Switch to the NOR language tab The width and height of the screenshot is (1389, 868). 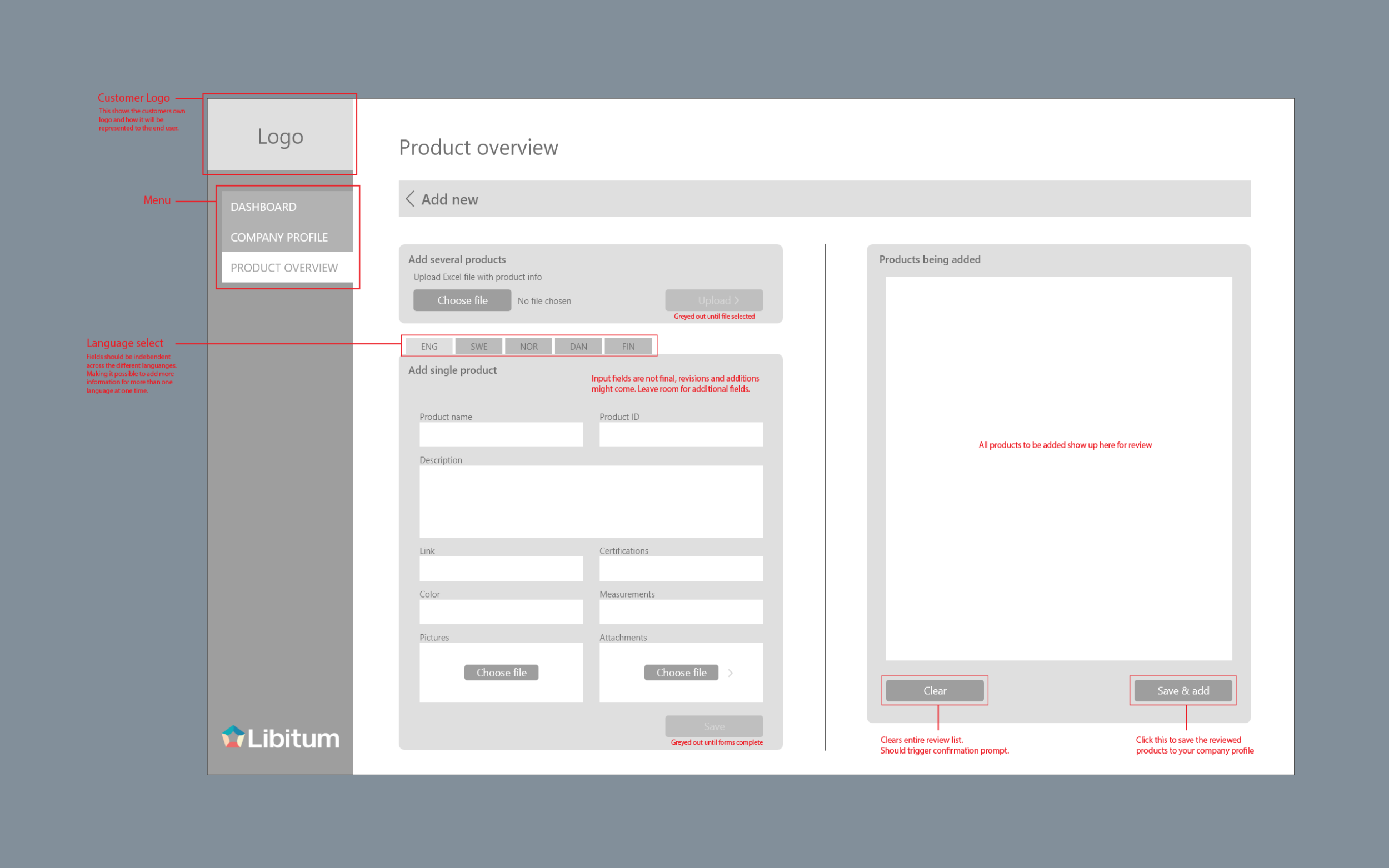[x=528, y=346]
